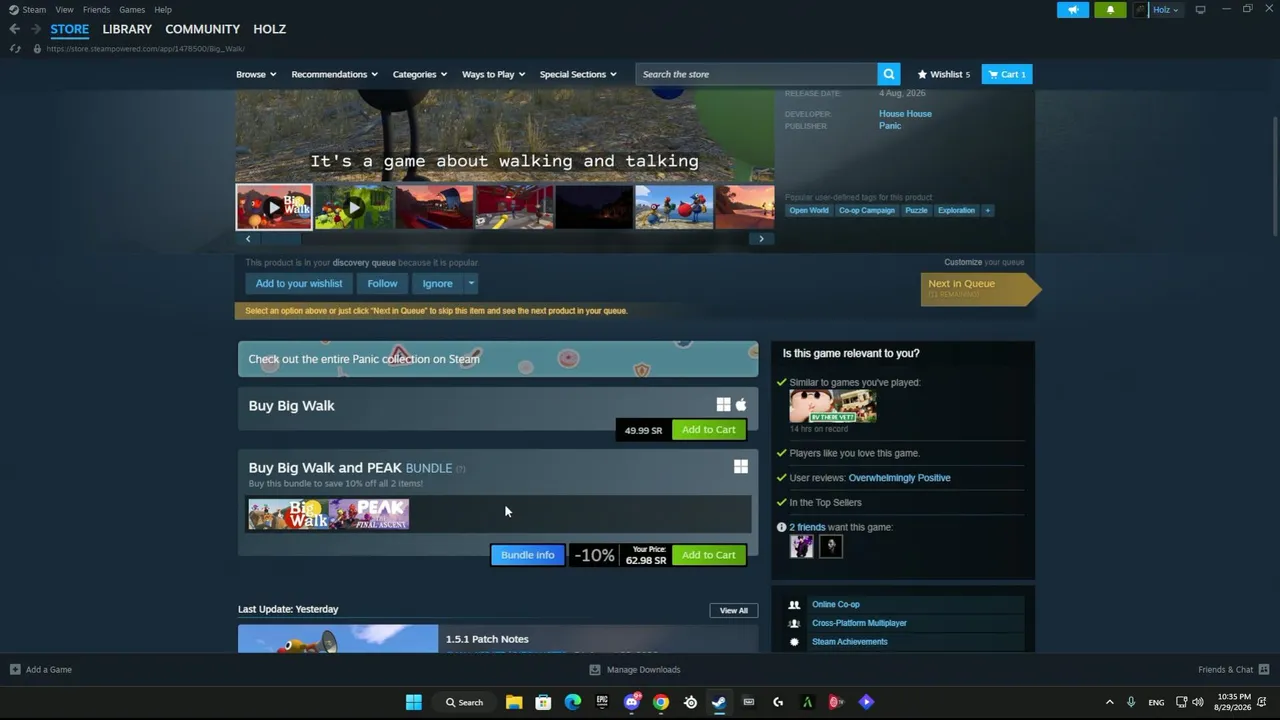Add Big Walk to cart for 49.99 SR
Viewport: 1280px width, 720px height.
pyautogui.click(x=709, y=430)
